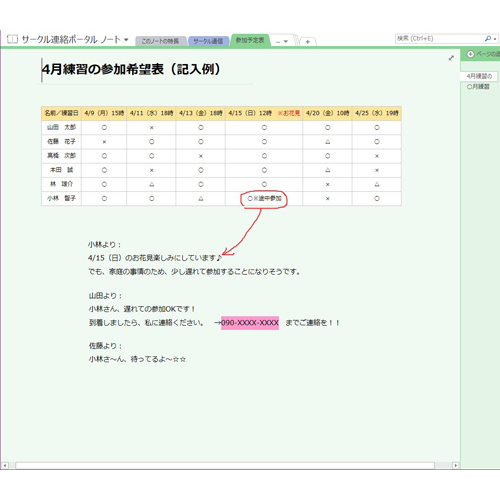Click the 4/11（水）18時 column header
This screenshot has height=500, width=500.
coord(151,113)
